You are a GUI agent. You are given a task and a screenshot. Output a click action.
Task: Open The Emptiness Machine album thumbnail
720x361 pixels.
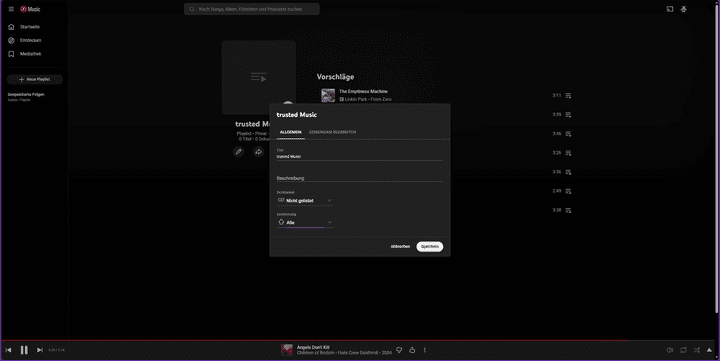pos(328,95)
